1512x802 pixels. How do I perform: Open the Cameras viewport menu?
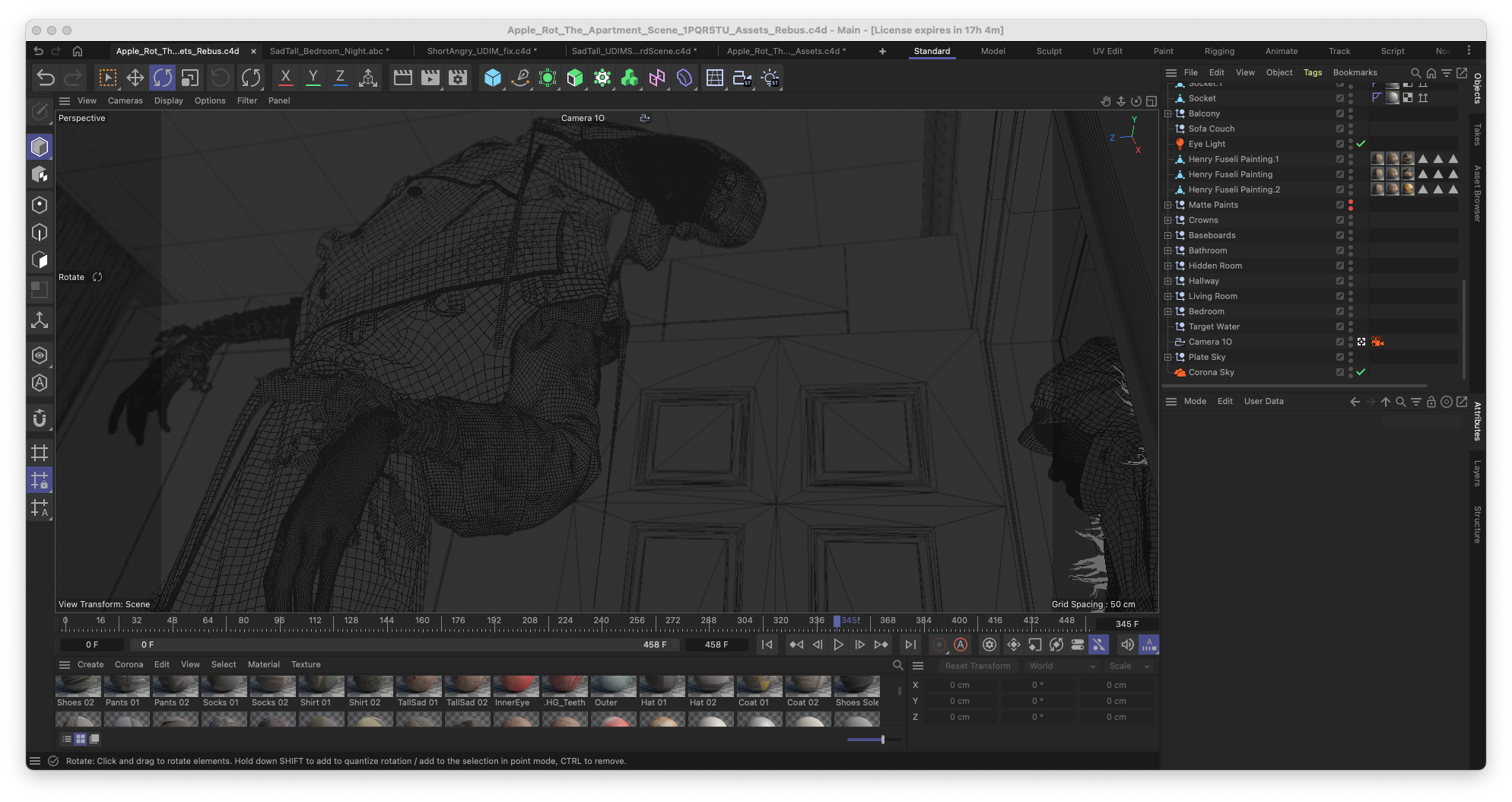point(125,100)
